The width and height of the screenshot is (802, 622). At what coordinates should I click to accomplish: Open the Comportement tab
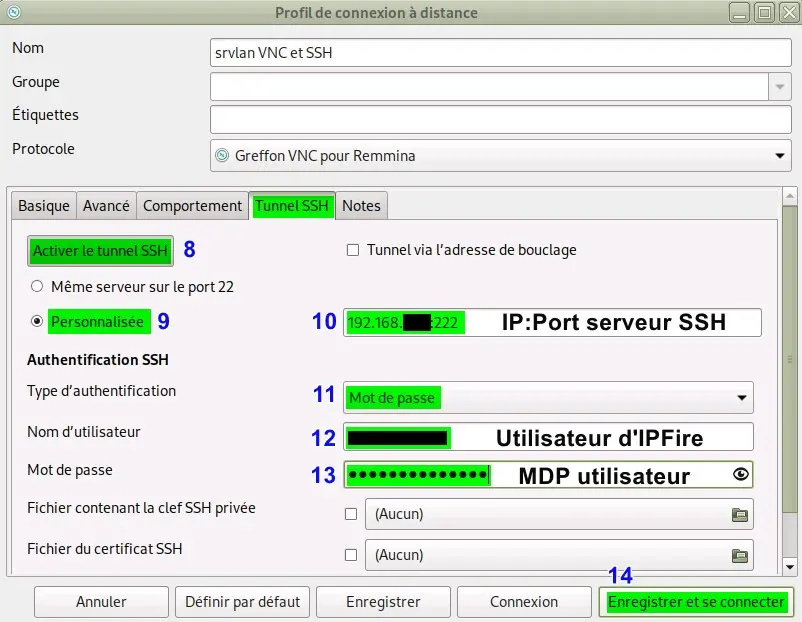pos(192,205)
